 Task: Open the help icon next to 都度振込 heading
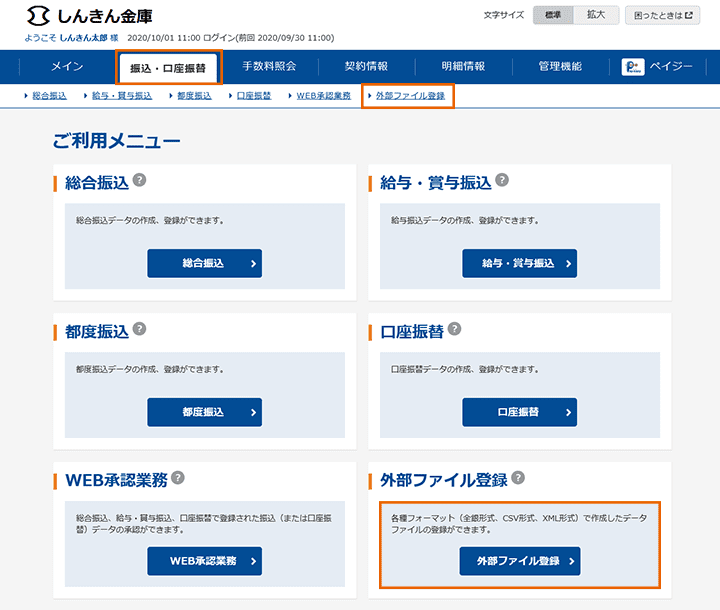tap(140, 328)
